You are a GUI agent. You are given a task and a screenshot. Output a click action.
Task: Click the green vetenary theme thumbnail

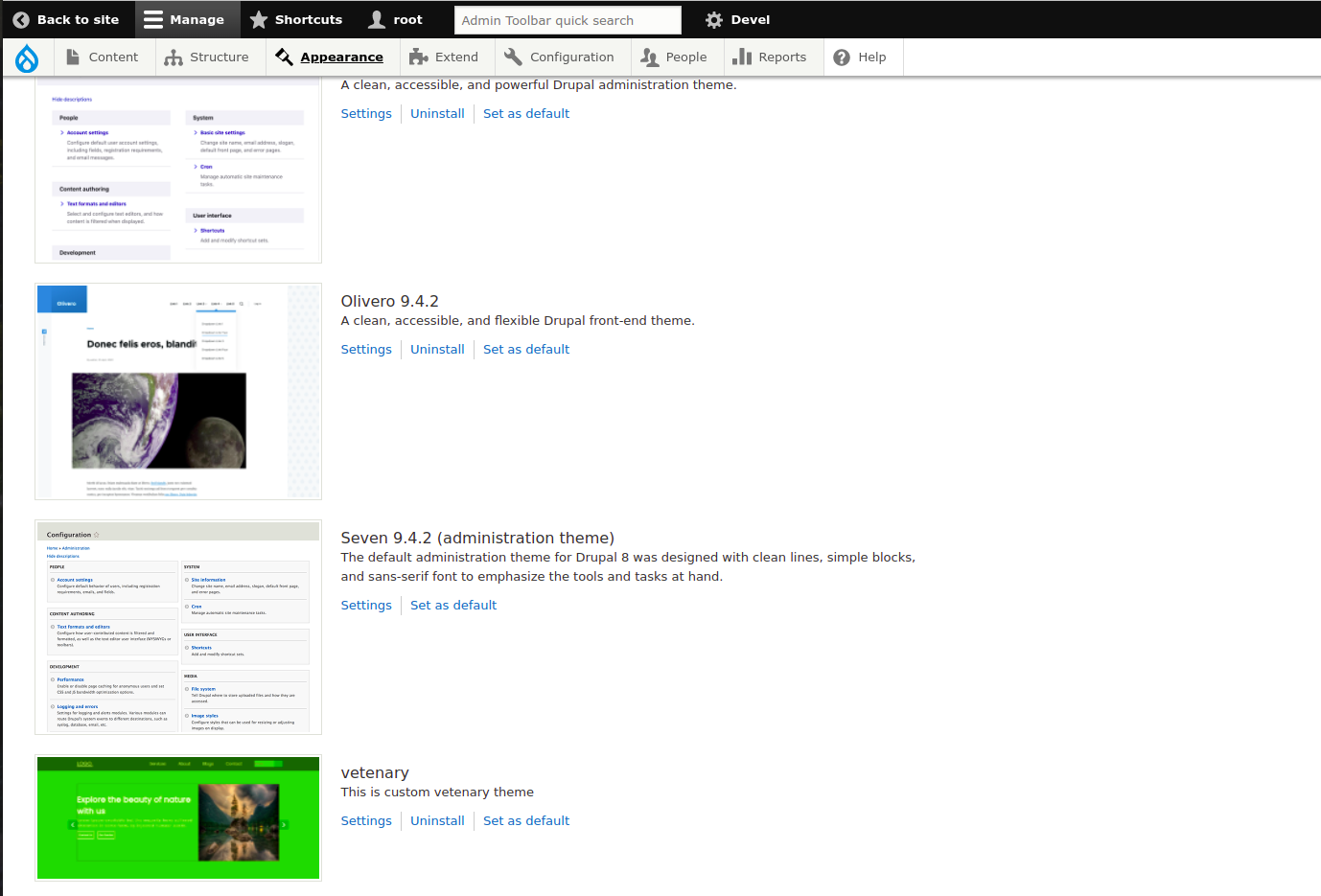[178, 817]
